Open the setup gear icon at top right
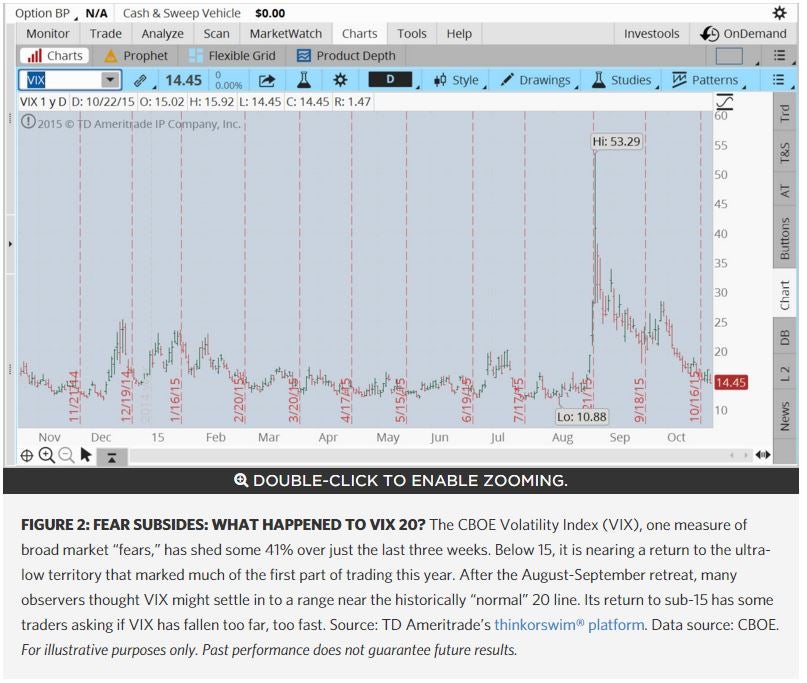Viewport: 807px width, 683px height. pos(779,13)
